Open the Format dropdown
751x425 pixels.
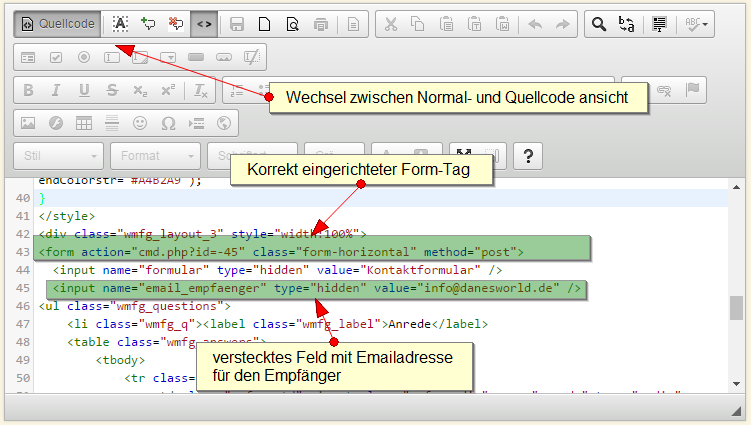[x=154, y=156]
